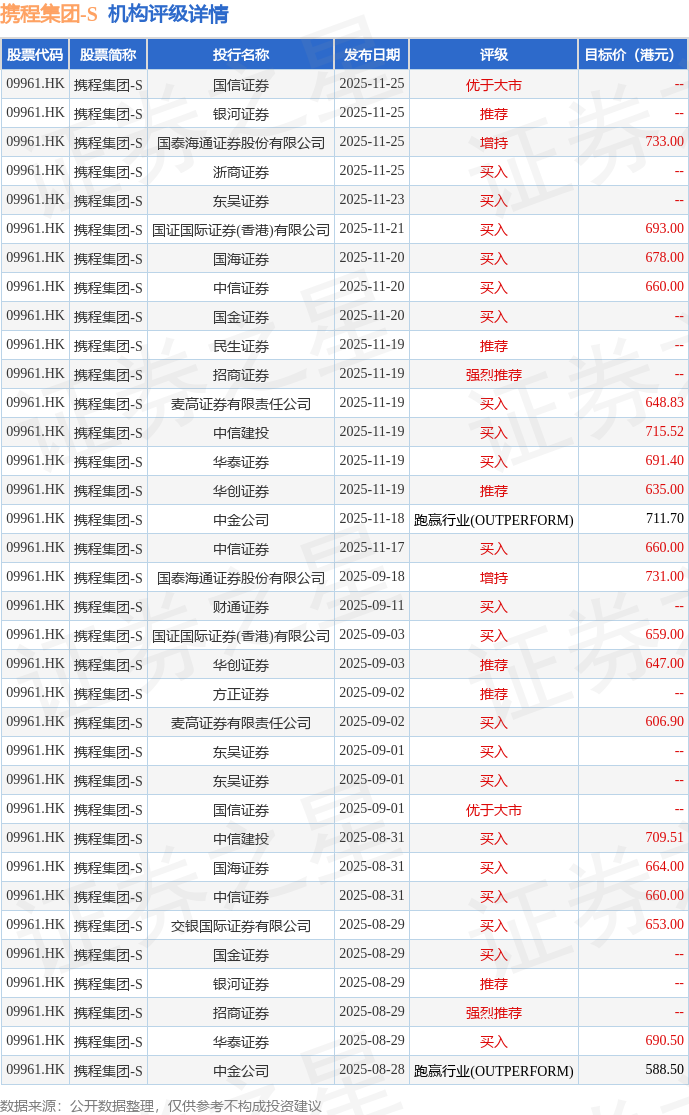Click target price 647.00
Viewport: 689px width, 1115px height.
pyautogui.click(x=664, y=663)
